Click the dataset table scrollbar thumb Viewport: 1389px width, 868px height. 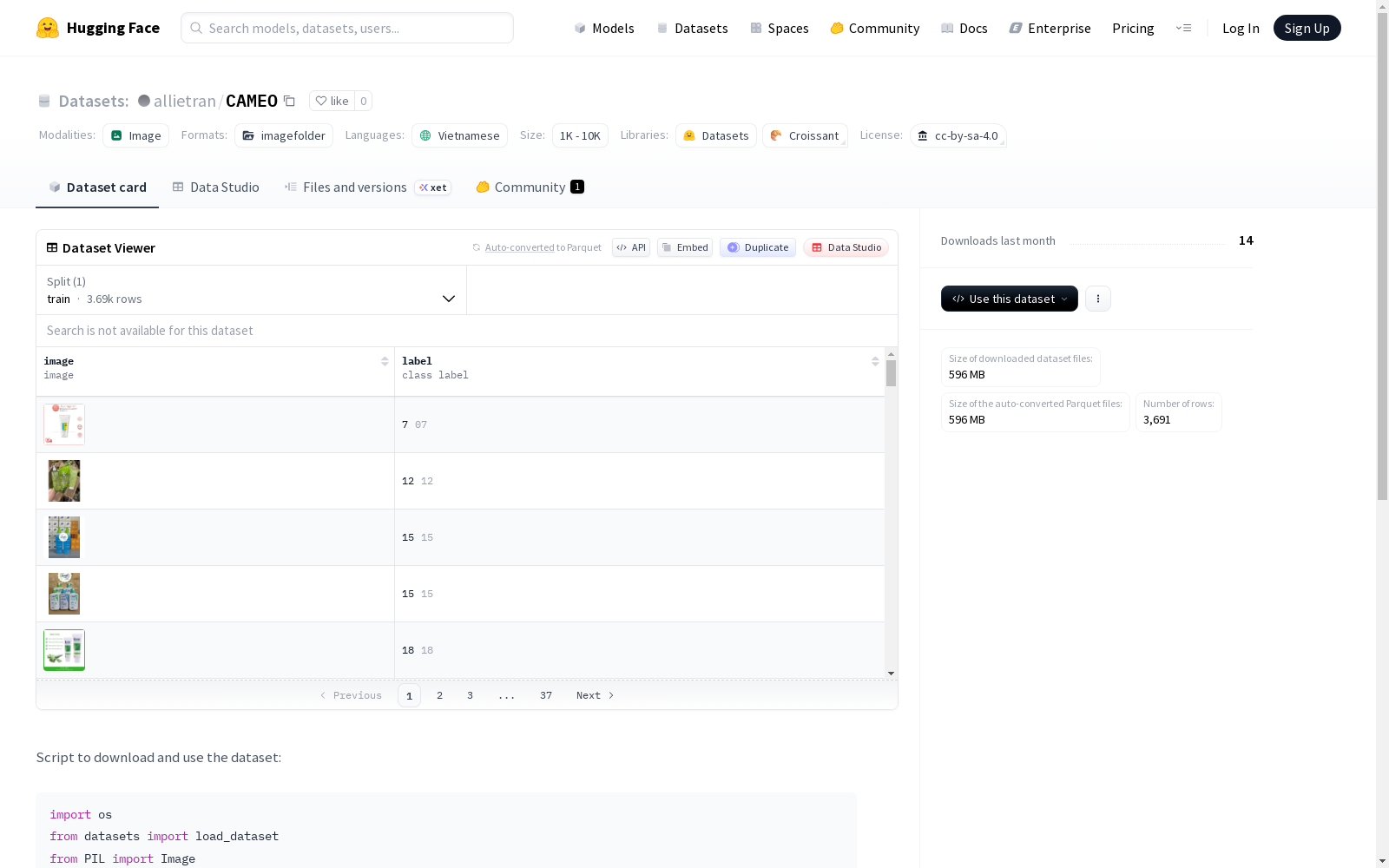point(891,373)
